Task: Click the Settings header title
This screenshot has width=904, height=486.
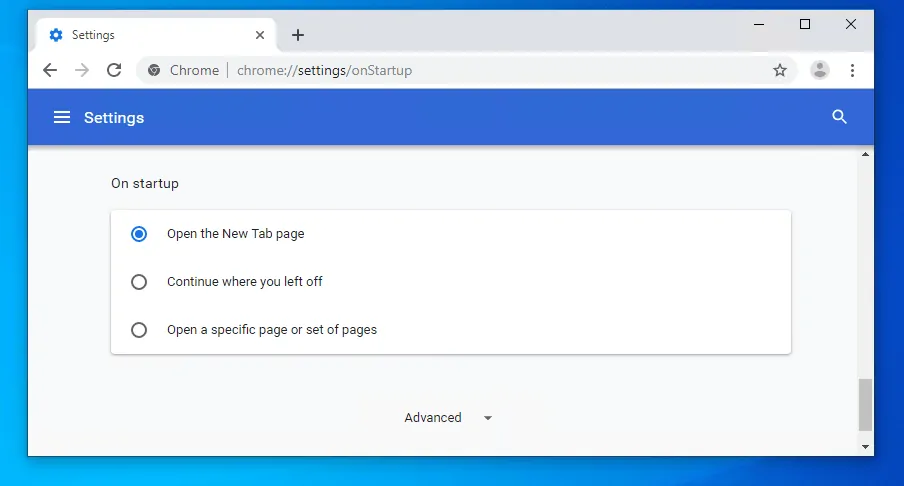Action: coord(114,118)
